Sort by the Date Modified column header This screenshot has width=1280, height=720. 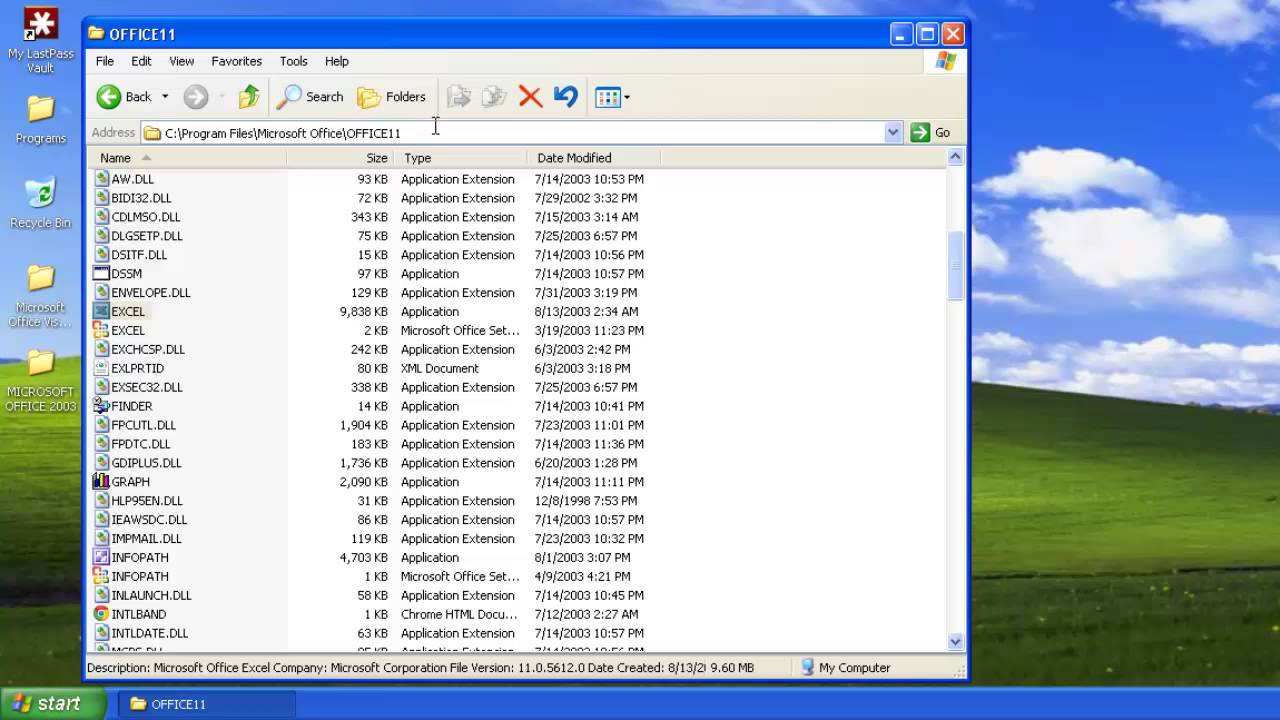pyautogui.click(x=593, y=158)
